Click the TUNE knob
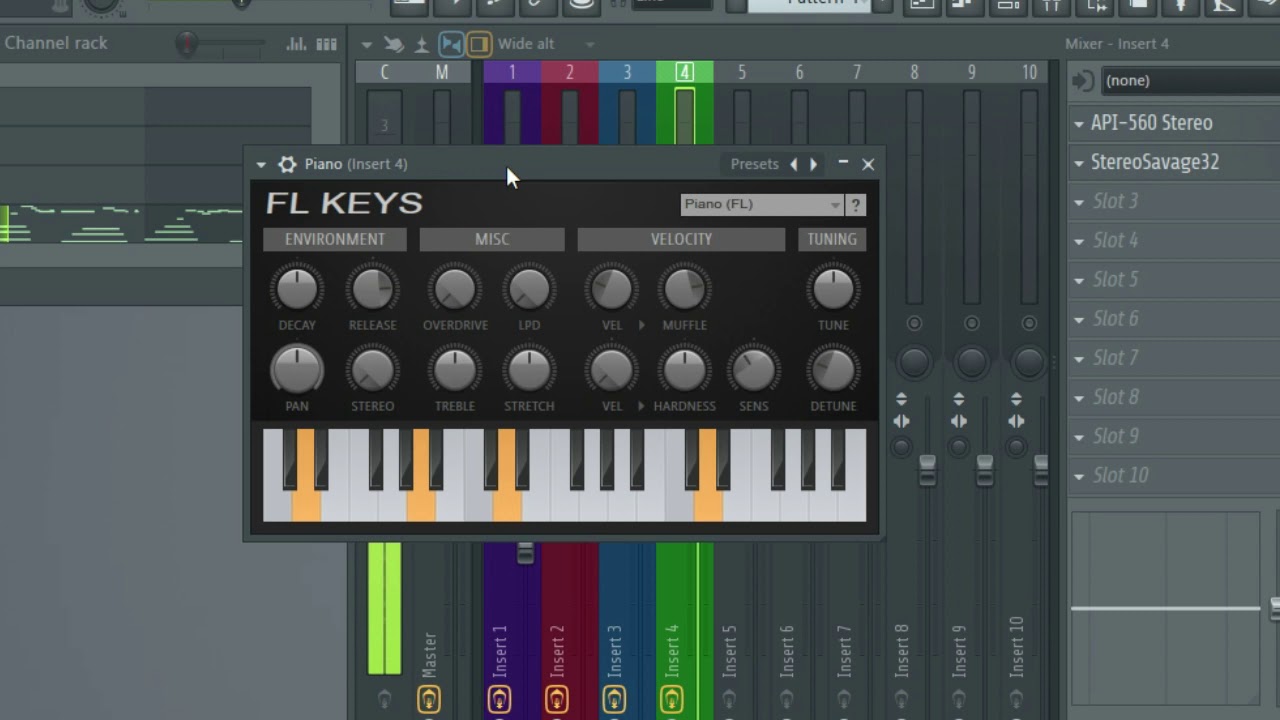Viewport: 1280px width, 720px height. pyautogui.click(x=833, y=289)
